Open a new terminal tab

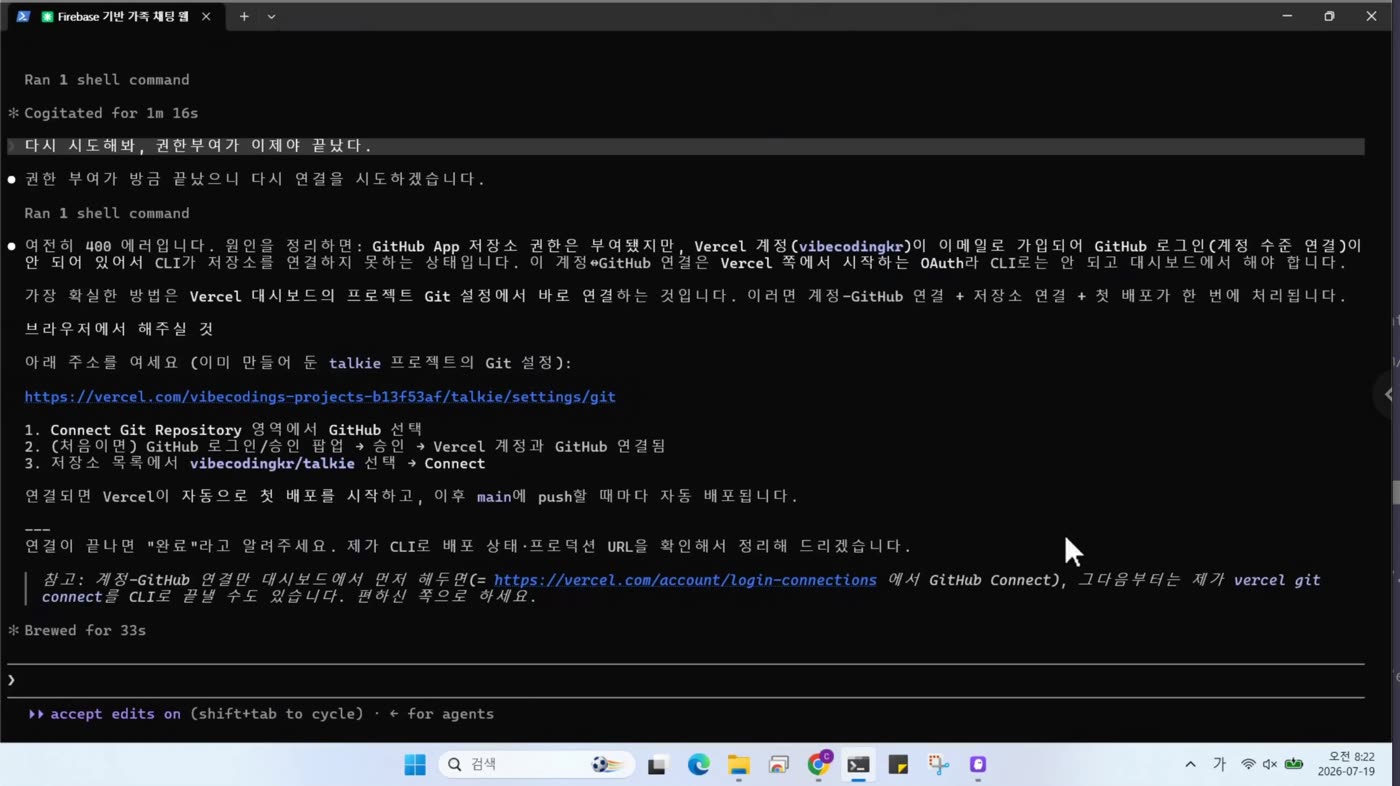coord(244,17)
